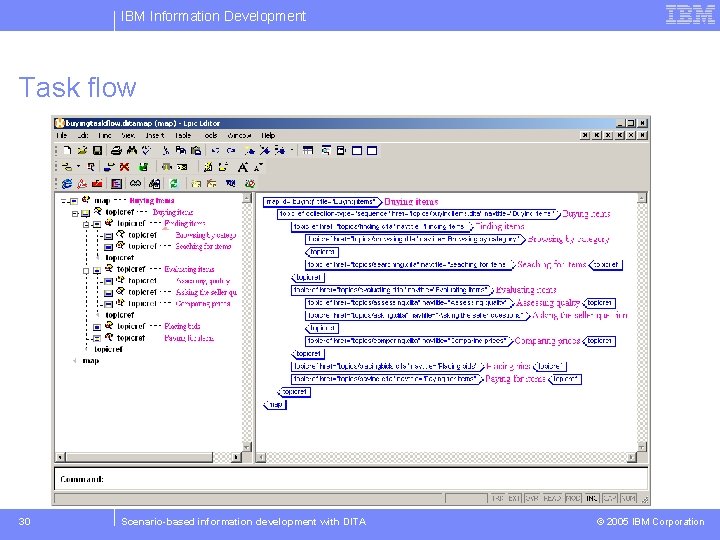Click the INC status bar indicator
This screenshot has height=540, width=720.
[x=591, y=498]
